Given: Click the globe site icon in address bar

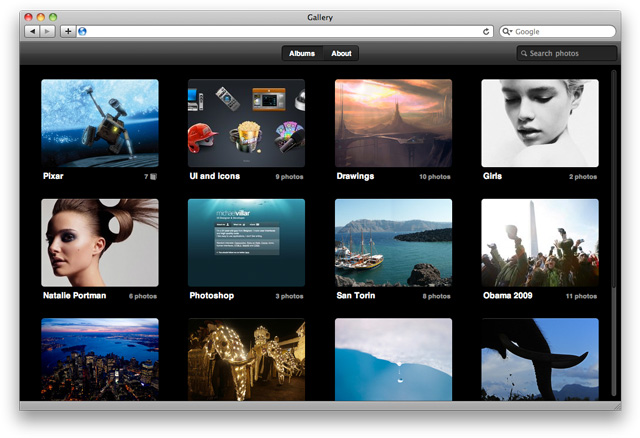Looking at the screenshot, I should click(82, 31).
